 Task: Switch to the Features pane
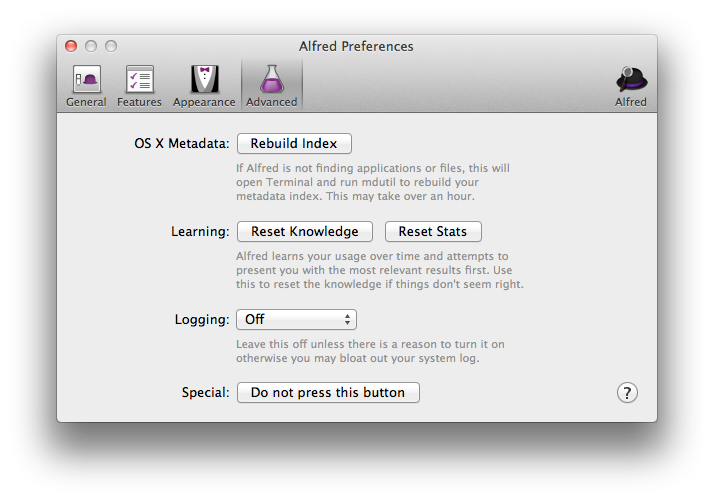pyautogui.click(x=139, y=86)
